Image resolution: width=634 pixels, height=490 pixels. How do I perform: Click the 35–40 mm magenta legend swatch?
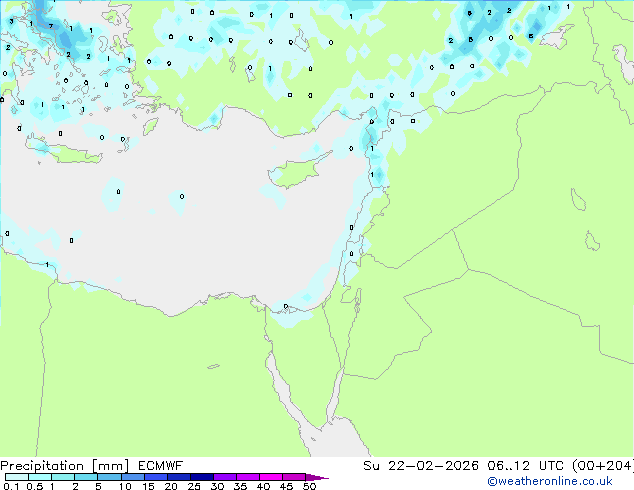coord(247,477)
